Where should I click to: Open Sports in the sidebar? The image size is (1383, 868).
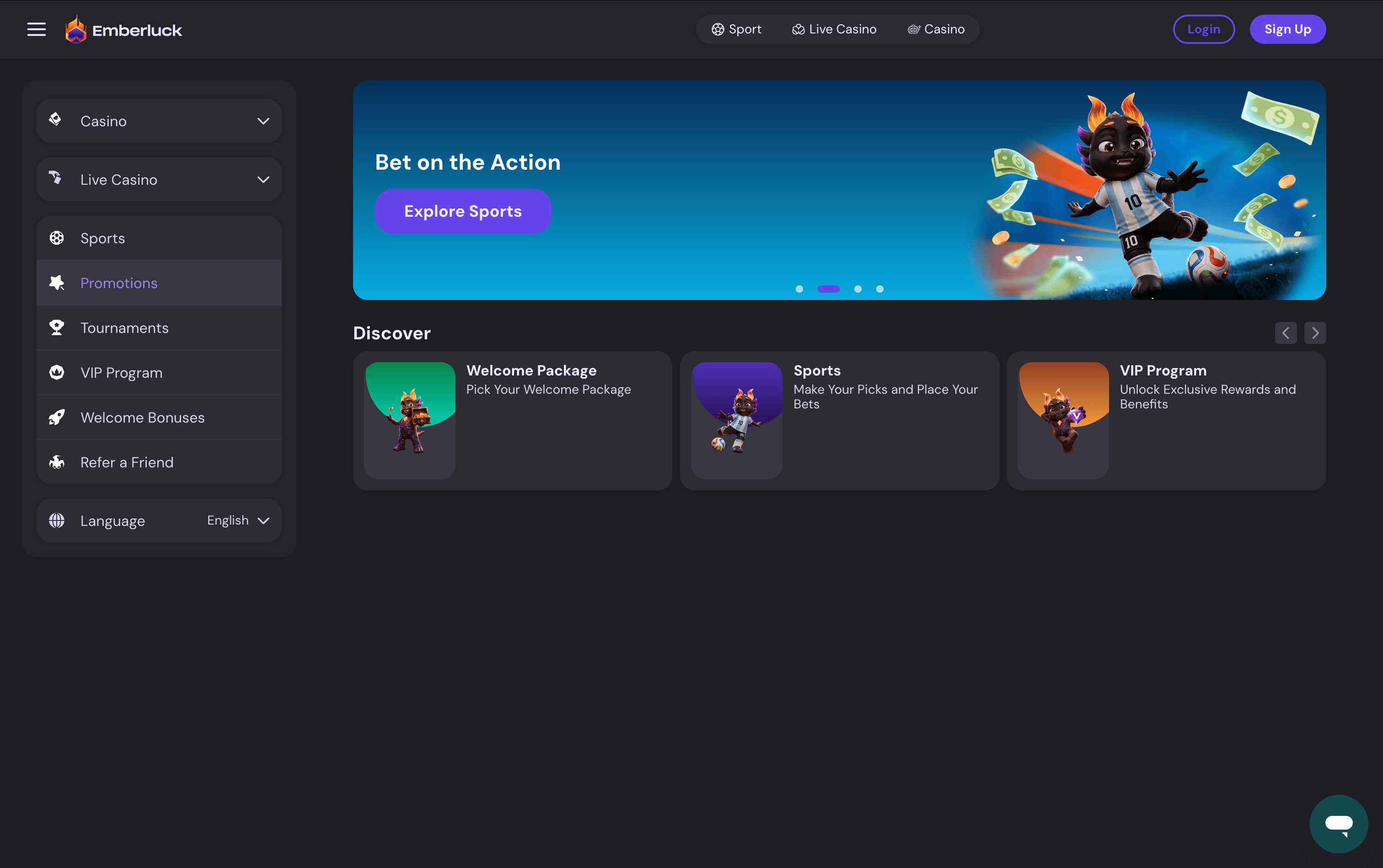point(159,238)
